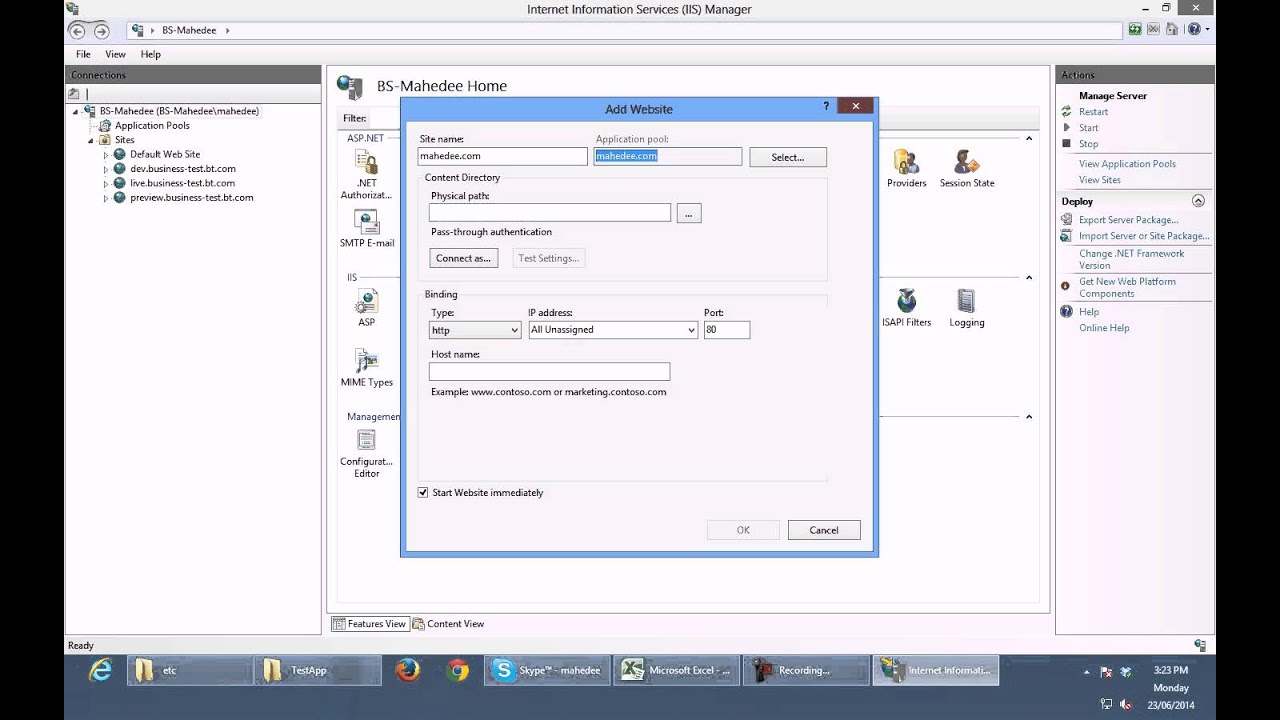This screenshot has height=720, width=1280.
Task: Open the Session State feature icon
Action: point(967,168)
